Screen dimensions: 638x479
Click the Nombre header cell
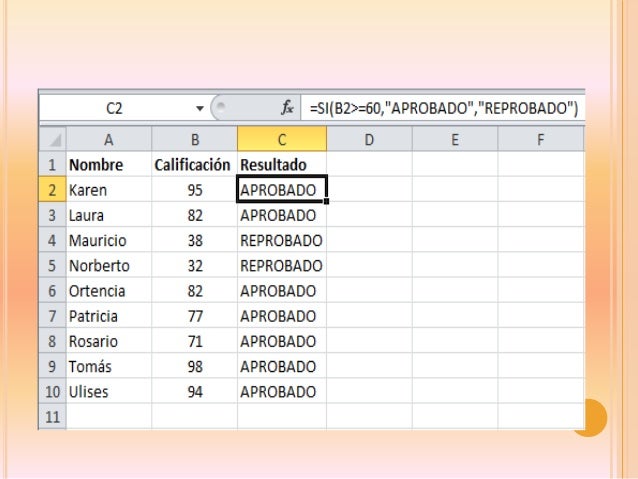click(109, 164)
